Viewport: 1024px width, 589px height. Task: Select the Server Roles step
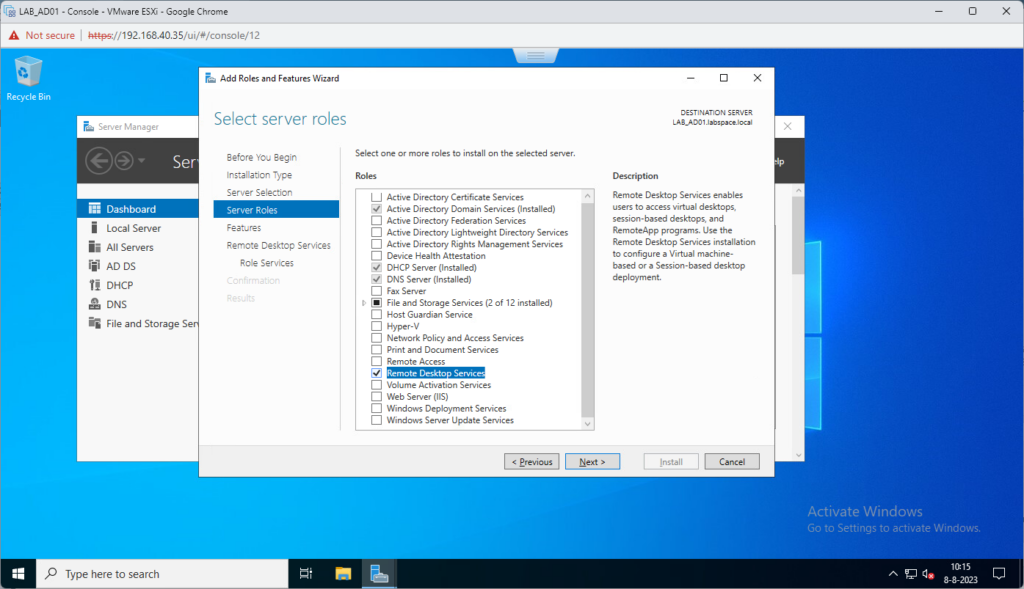coord(276,210)
